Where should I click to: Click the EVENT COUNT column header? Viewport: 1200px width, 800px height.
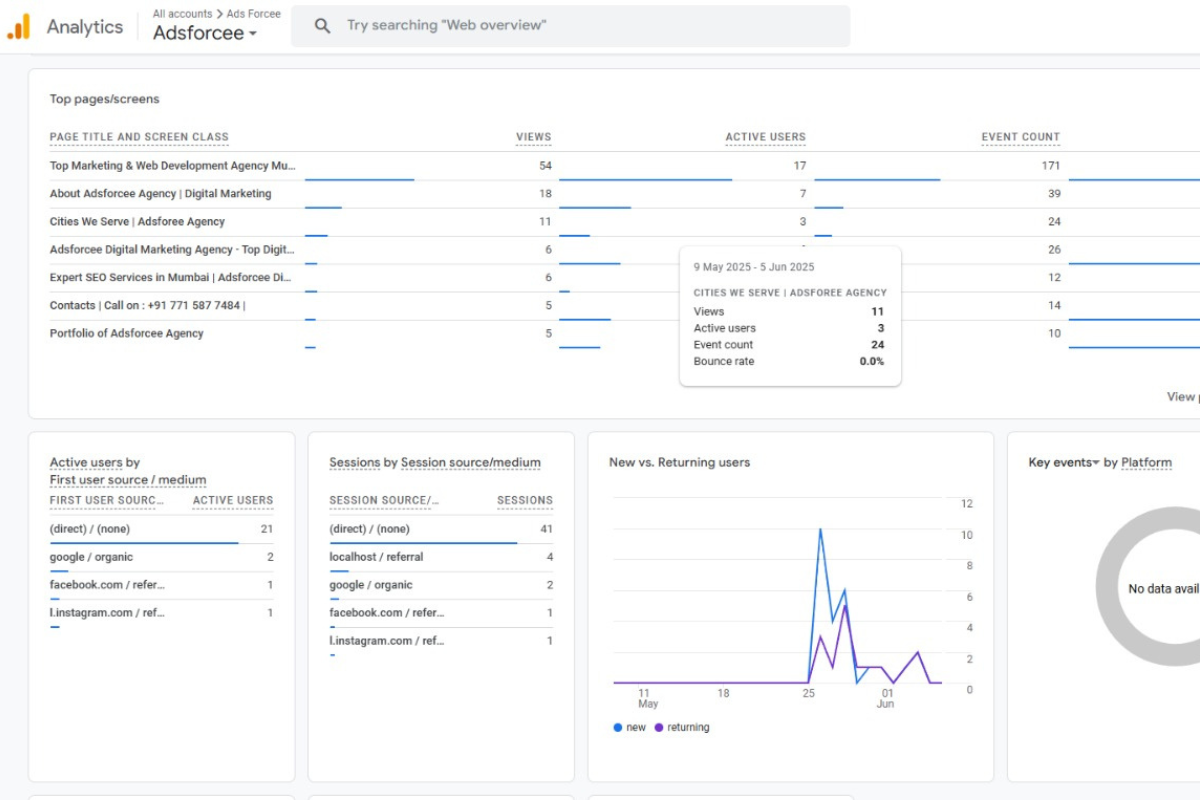(1021, 137)
